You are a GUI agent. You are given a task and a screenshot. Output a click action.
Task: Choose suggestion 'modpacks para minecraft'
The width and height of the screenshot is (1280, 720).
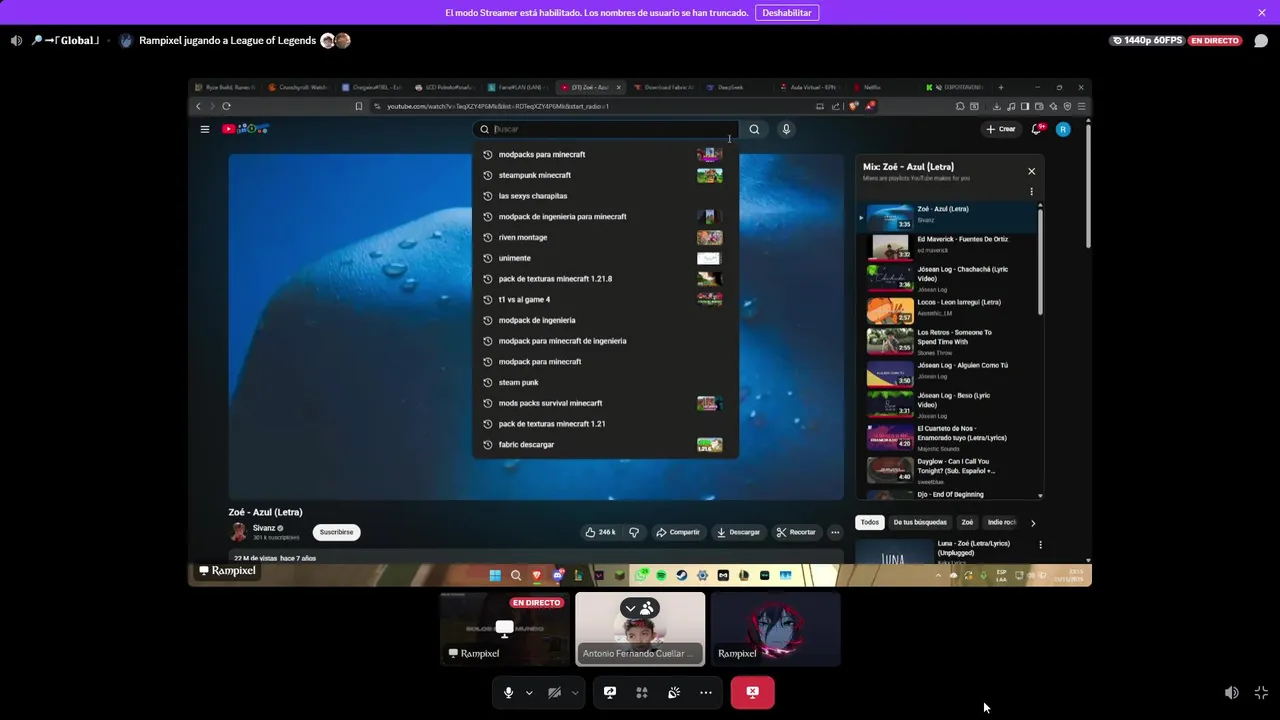tap(605, 154)
